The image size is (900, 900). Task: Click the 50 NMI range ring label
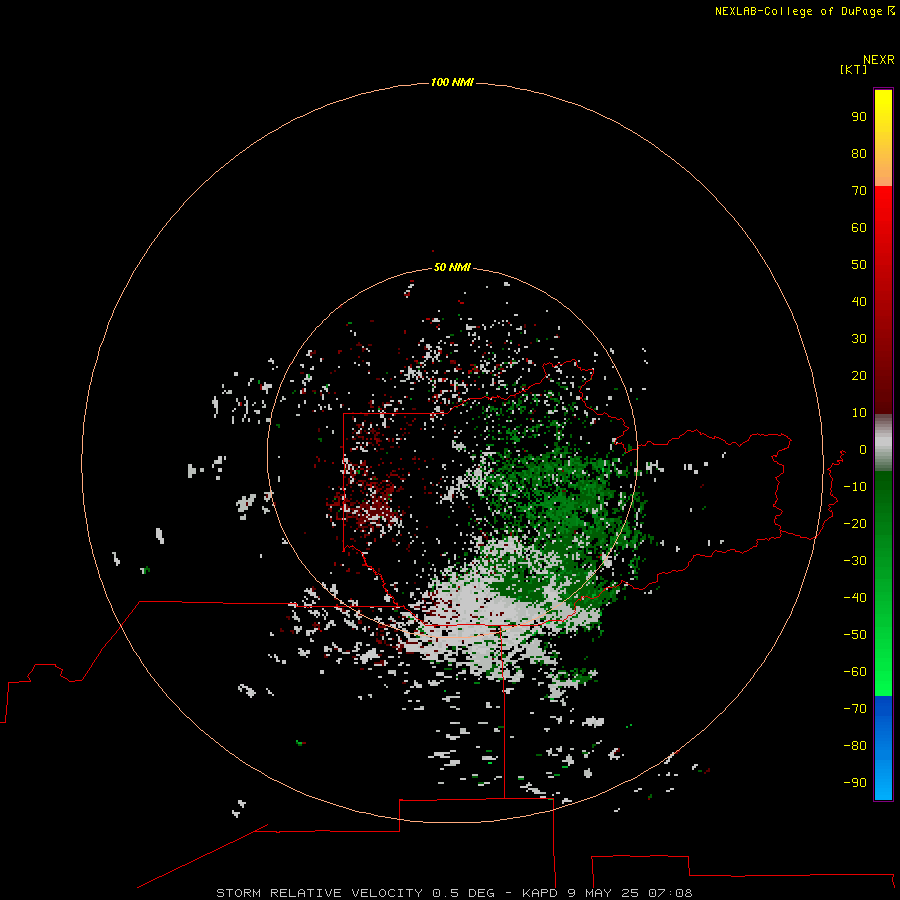coord(452,267)
